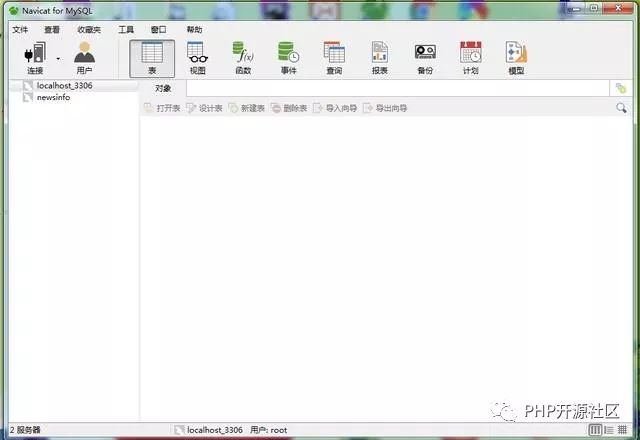The image size is (640, 440).
Task: Open the Connection dropdown arrow
Action: pos(58,59)
